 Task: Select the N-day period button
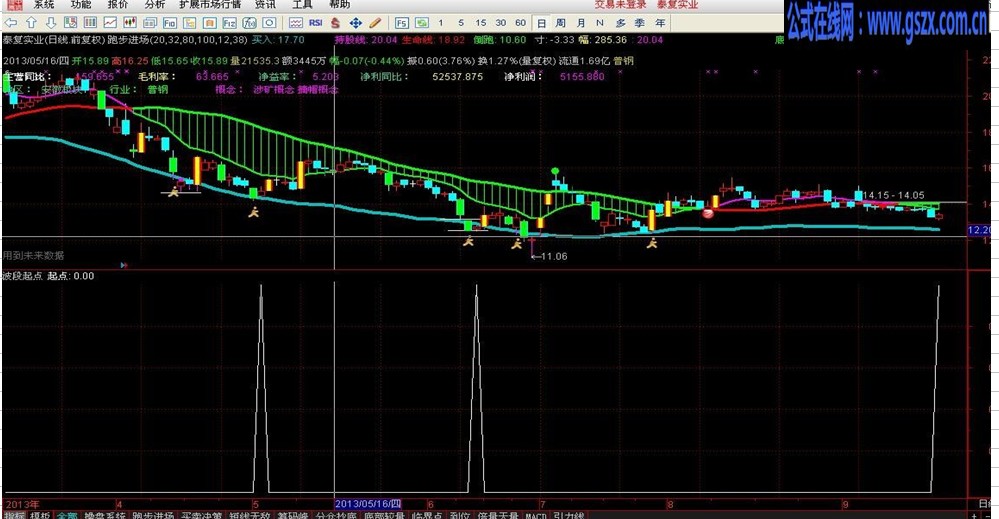600,23
